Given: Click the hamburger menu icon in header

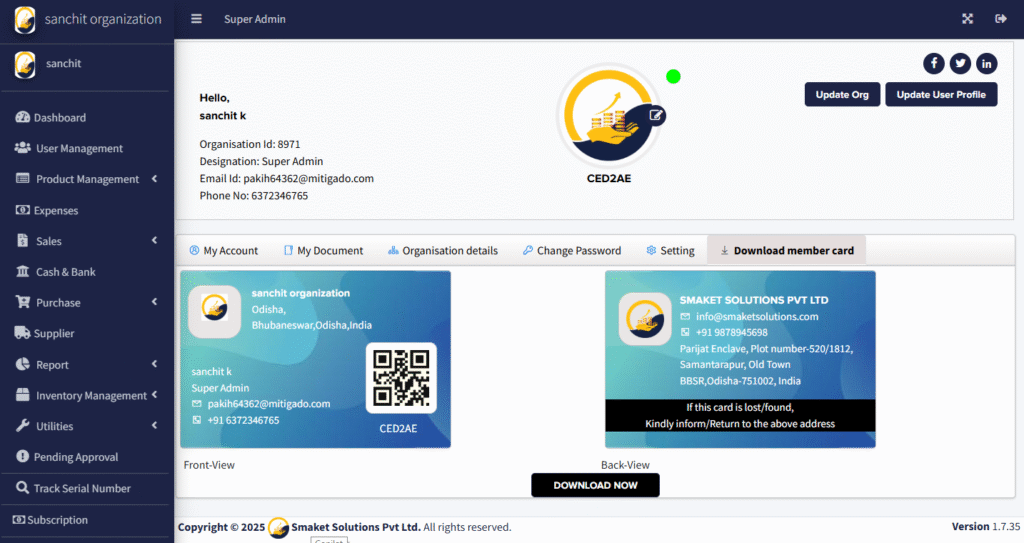Looking at the screenshot, I should (x=196, y=19).
